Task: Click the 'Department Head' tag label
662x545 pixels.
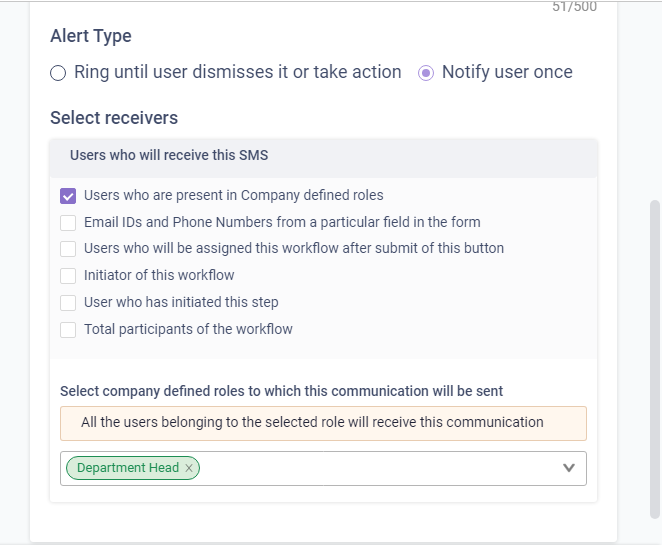Action: point(127,468)
